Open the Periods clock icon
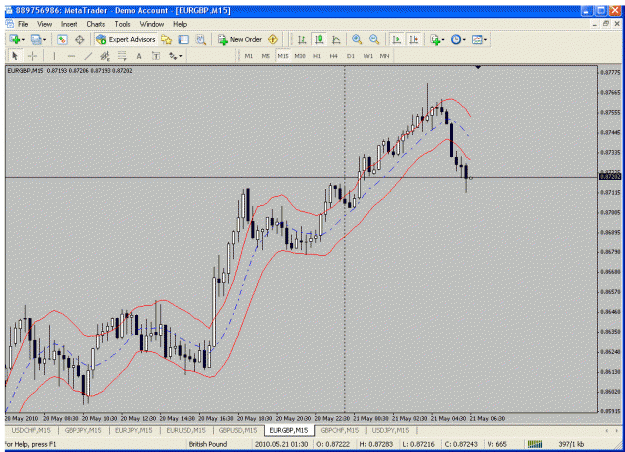Image resolution: width=625 pixels, height=452 pixels. [x=456, y=39]
